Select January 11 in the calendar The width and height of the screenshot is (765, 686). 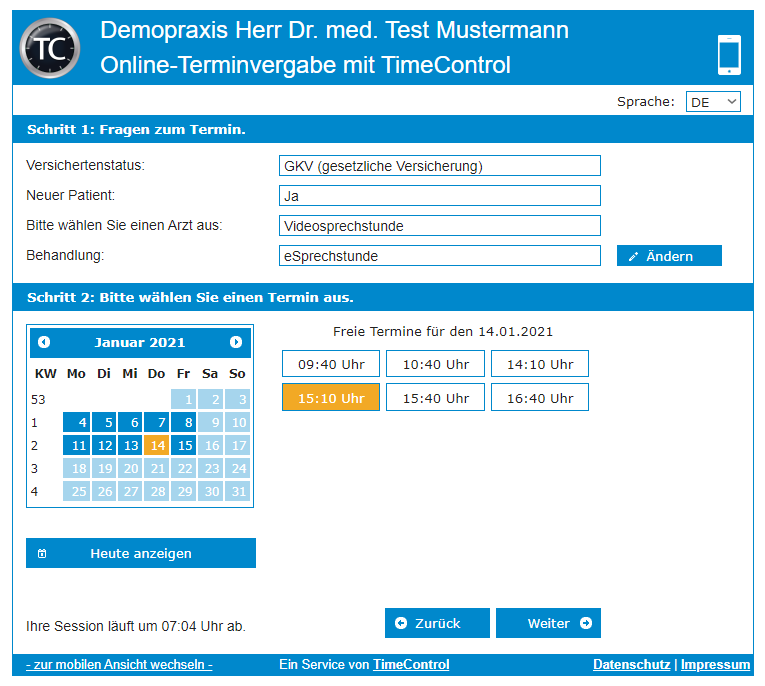coord(77,445)
